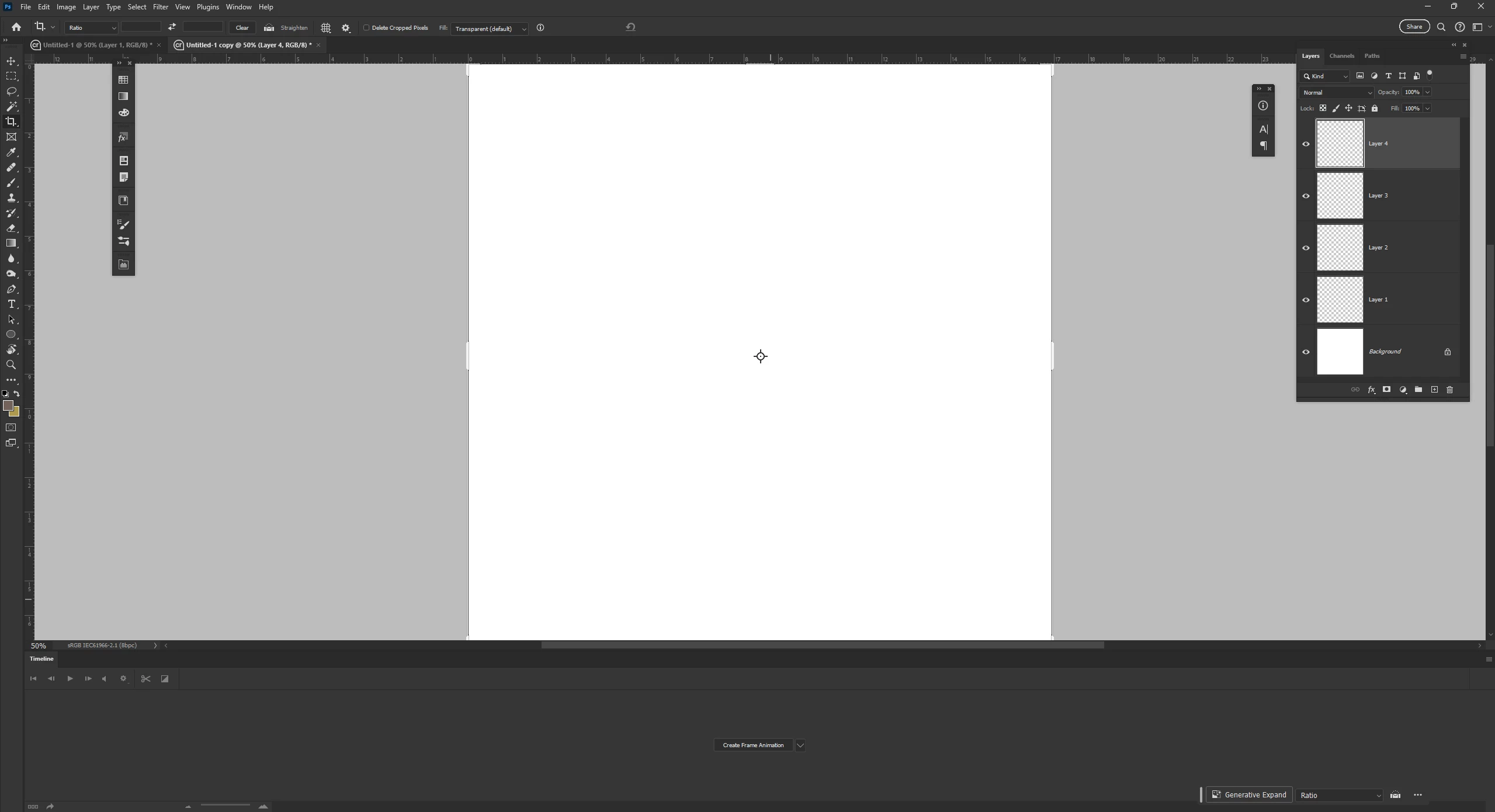Click the Straighten tool icon
The image size is (1495, 812).
pyautogui.click(x=269, y=27)
